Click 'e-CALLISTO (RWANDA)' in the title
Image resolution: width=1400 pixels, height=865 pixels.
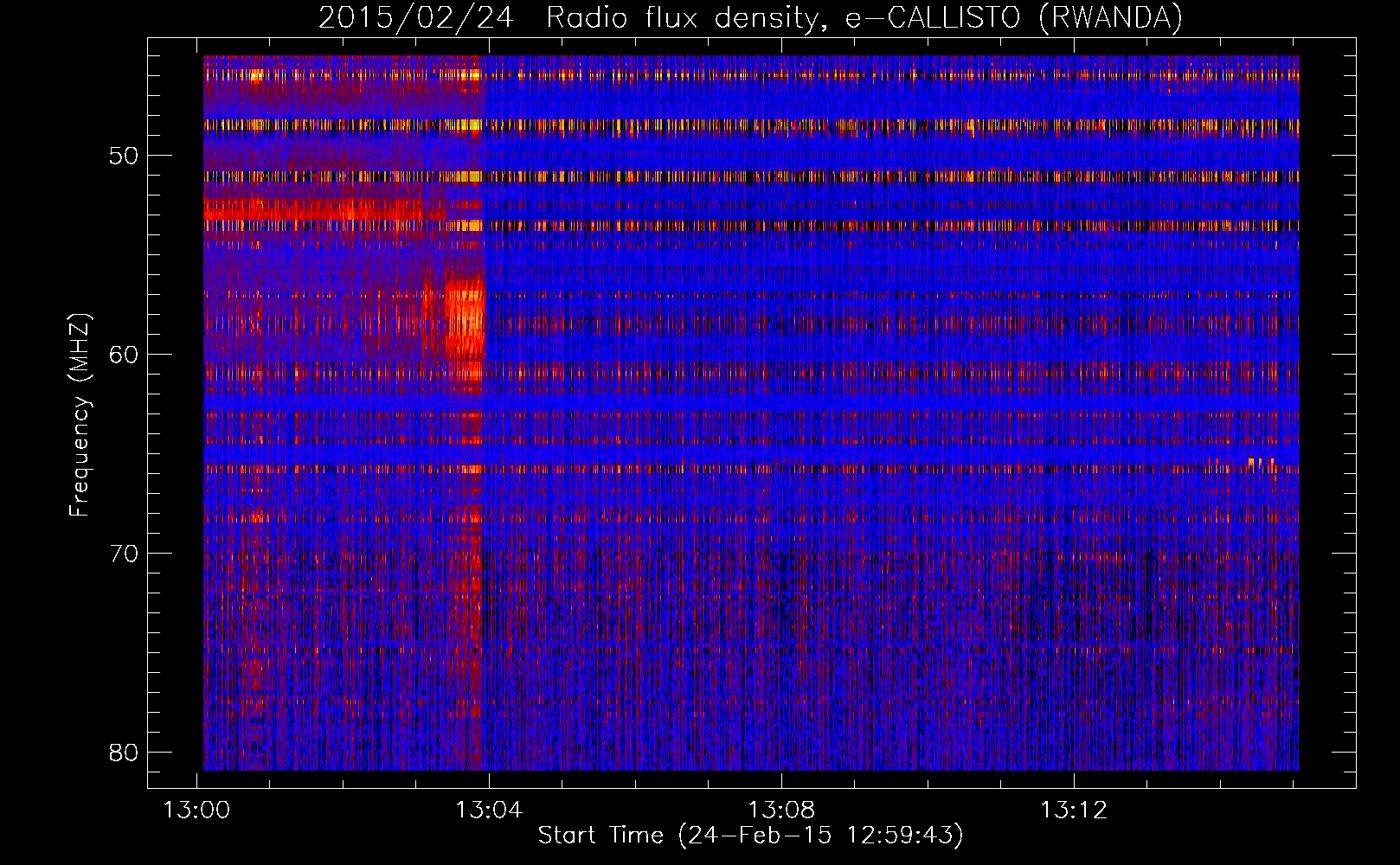pos(1014,17)
